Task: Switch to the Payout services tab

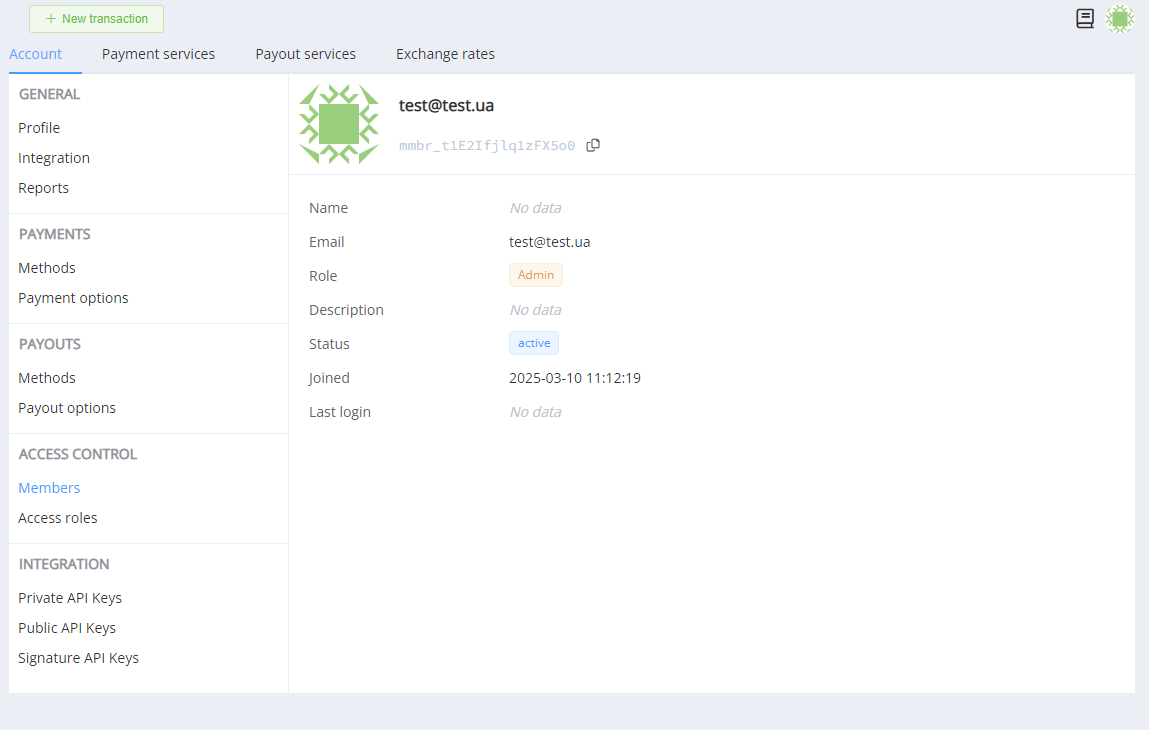Action: tap(305, 54)
